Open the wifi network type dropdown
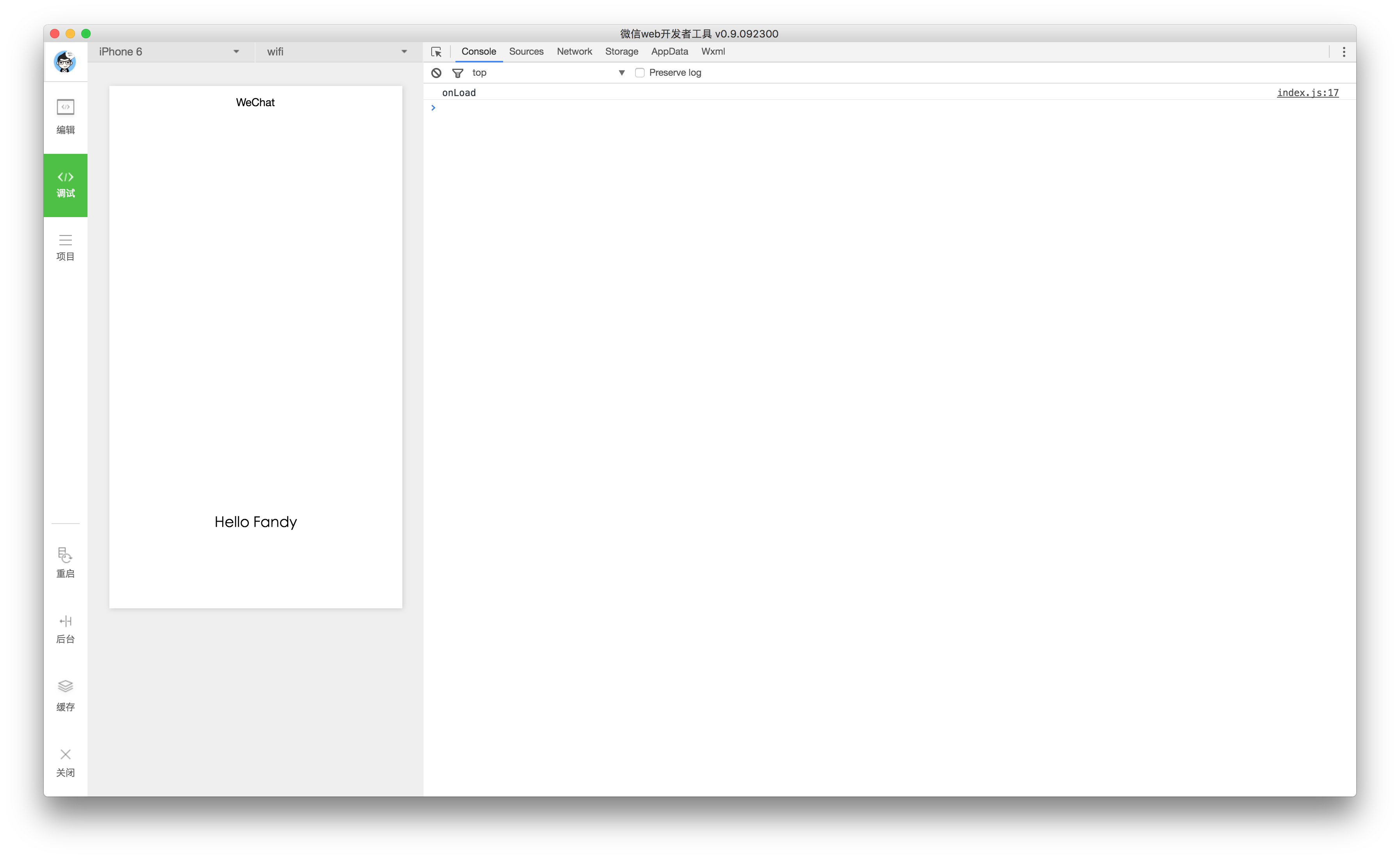This screenshot has height=859, width=1400. [x=337, y=52]
